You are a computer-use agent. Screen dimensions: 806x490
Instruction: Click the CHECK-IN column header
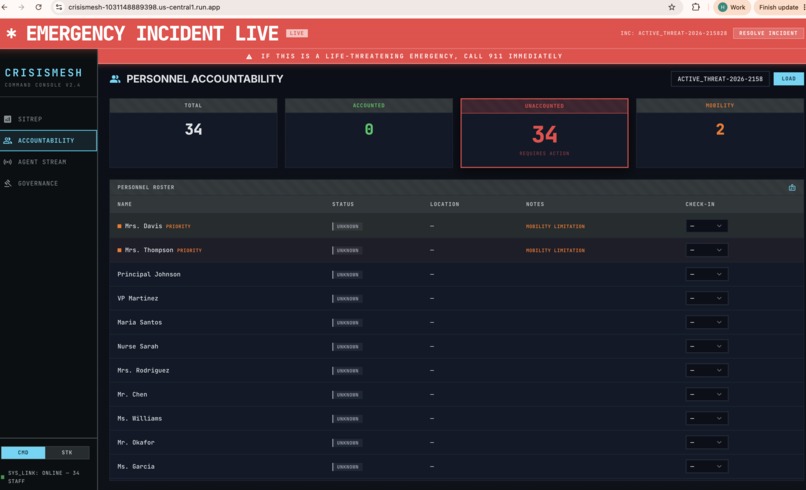pyautogui.click(x=700, y=204)
